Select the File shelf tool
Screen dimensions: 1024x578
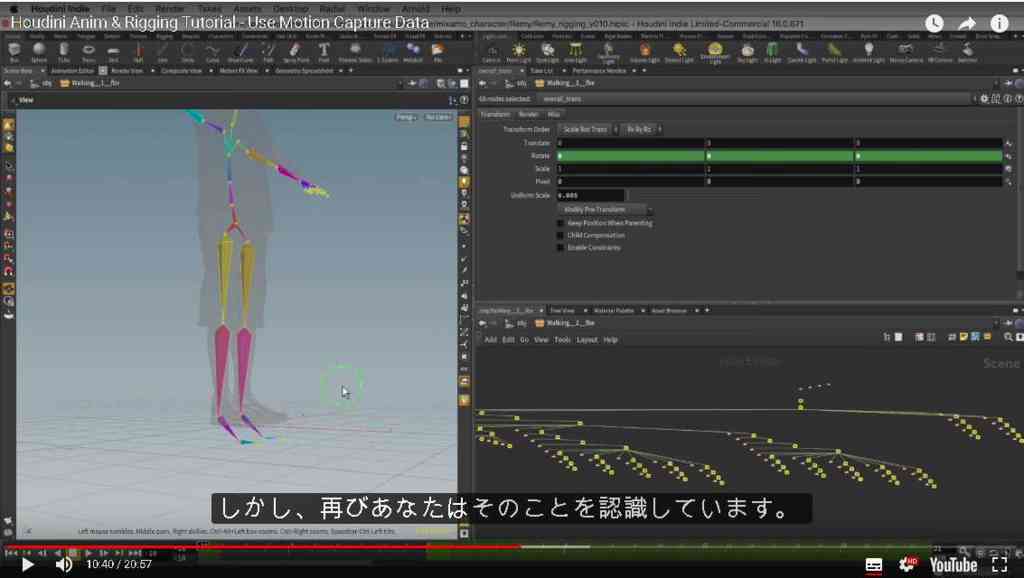click(x=438, y=52)
